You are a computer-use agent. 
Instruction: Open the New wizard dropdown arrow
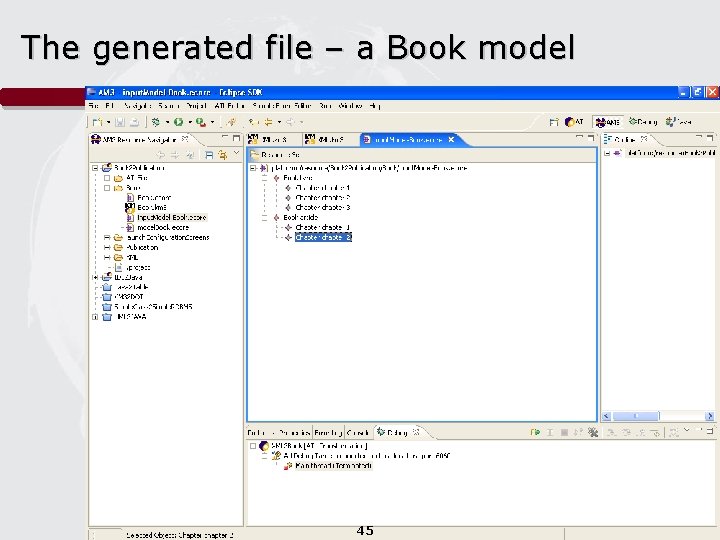click(108, 123)
